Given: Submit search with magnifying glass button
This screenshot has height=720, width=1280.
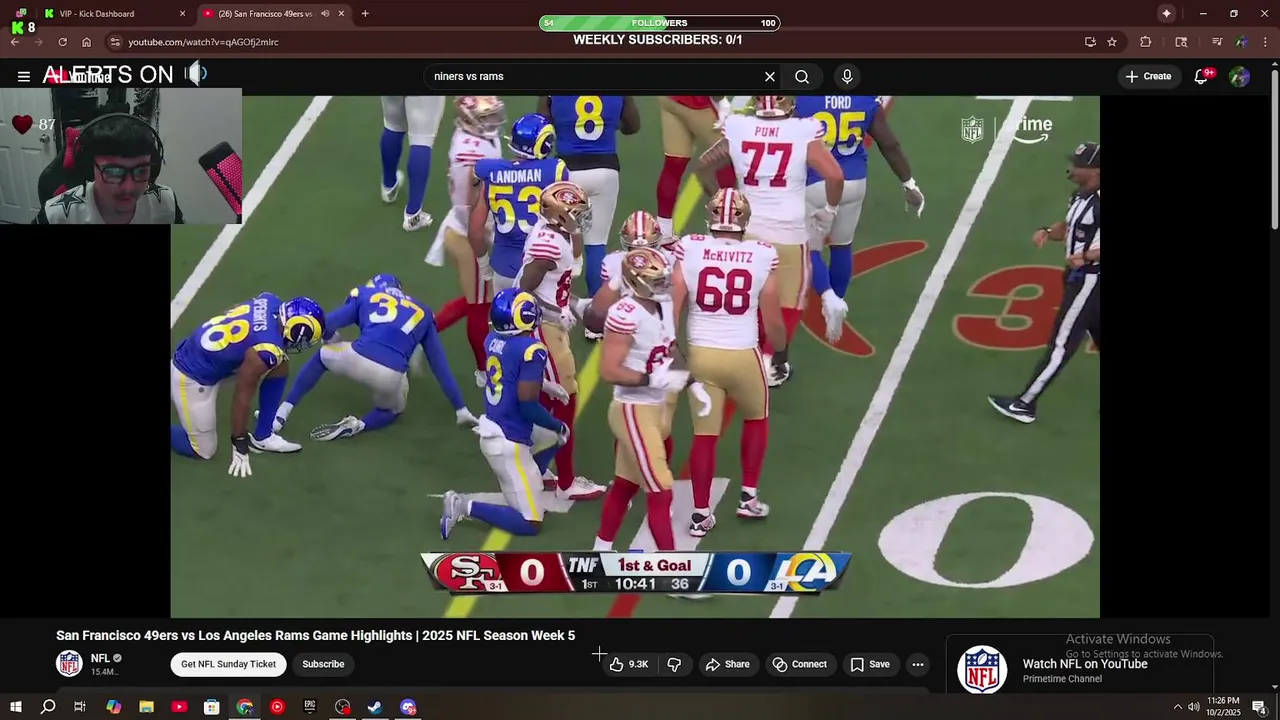Looking at the screenshot, I should click(802, 76).
